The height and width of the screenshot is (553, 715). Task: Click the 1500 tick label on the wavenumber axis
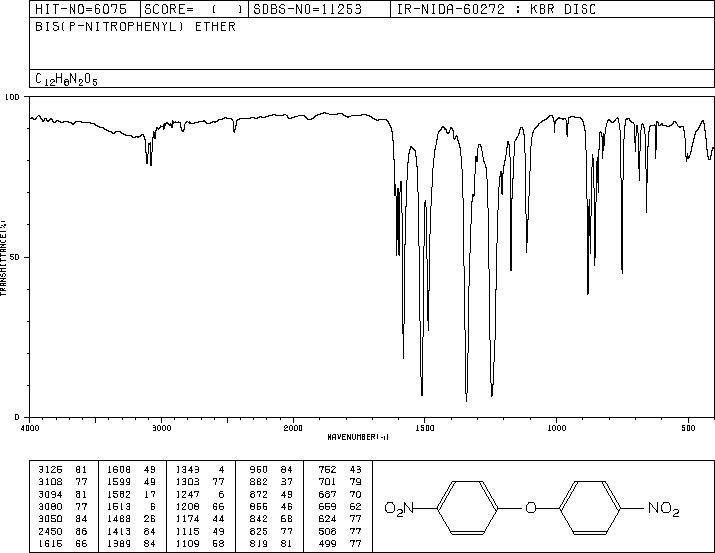tap(425, 428)
